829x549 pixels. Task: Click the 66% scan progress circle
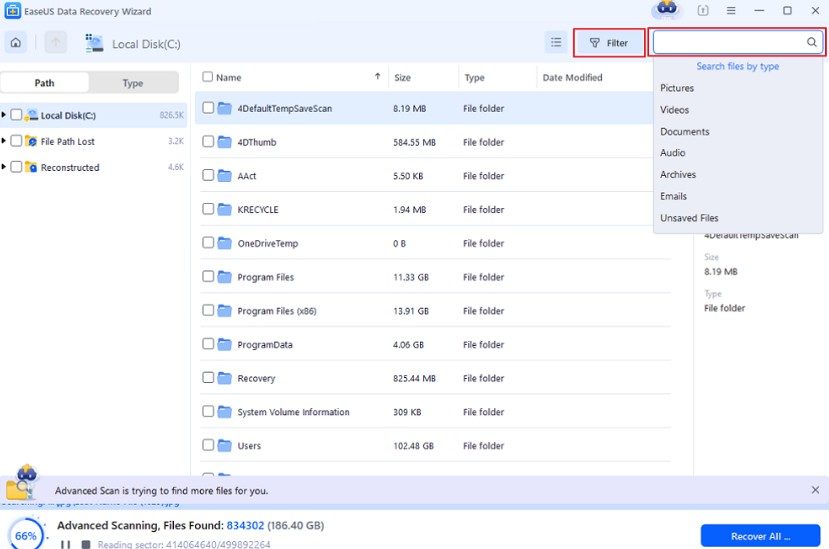[25, 534]
